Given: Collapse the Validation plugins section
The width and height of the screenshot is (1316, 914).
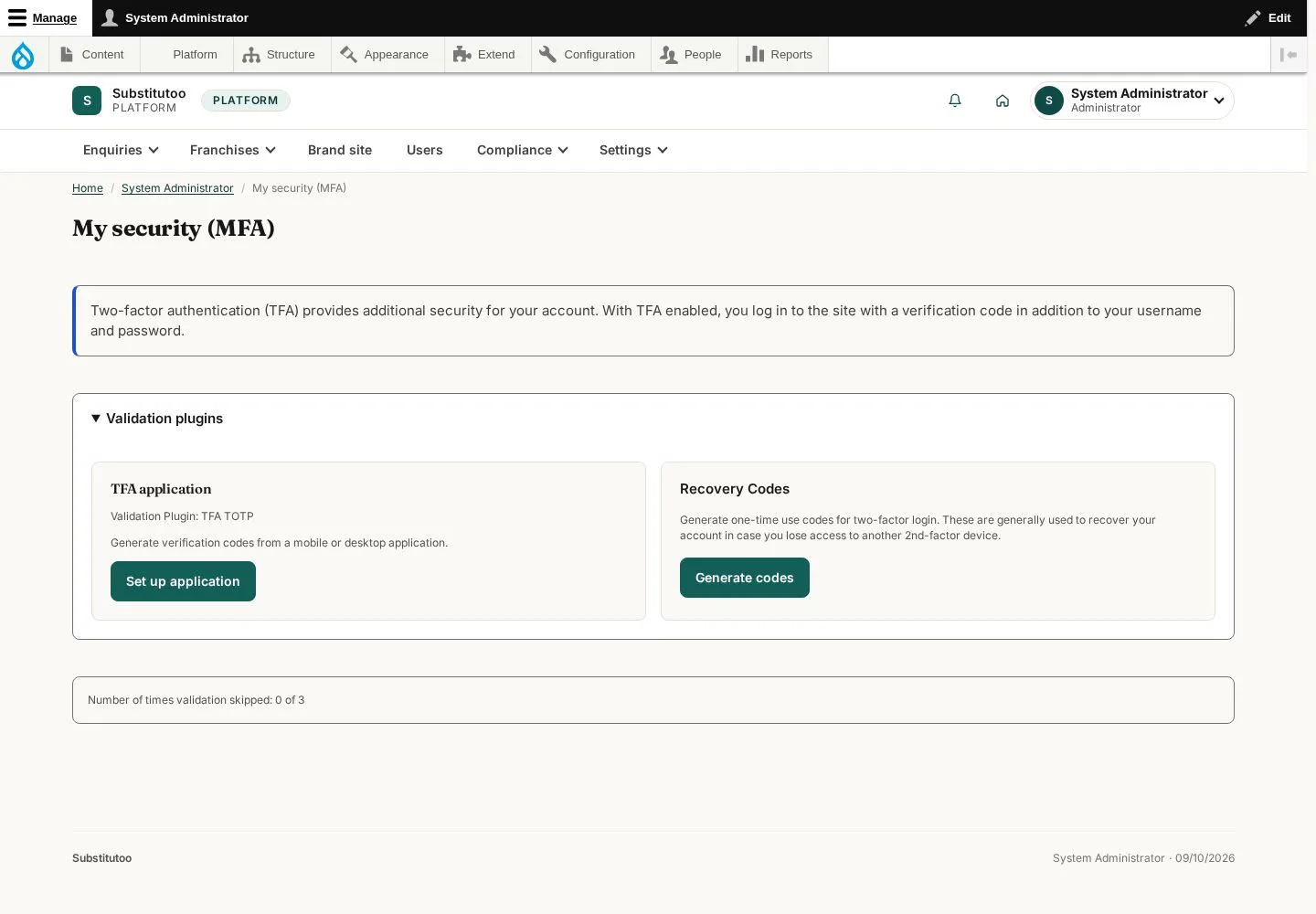Looking at the screenshot, I should pyautogui.click(x=157, y=419).
